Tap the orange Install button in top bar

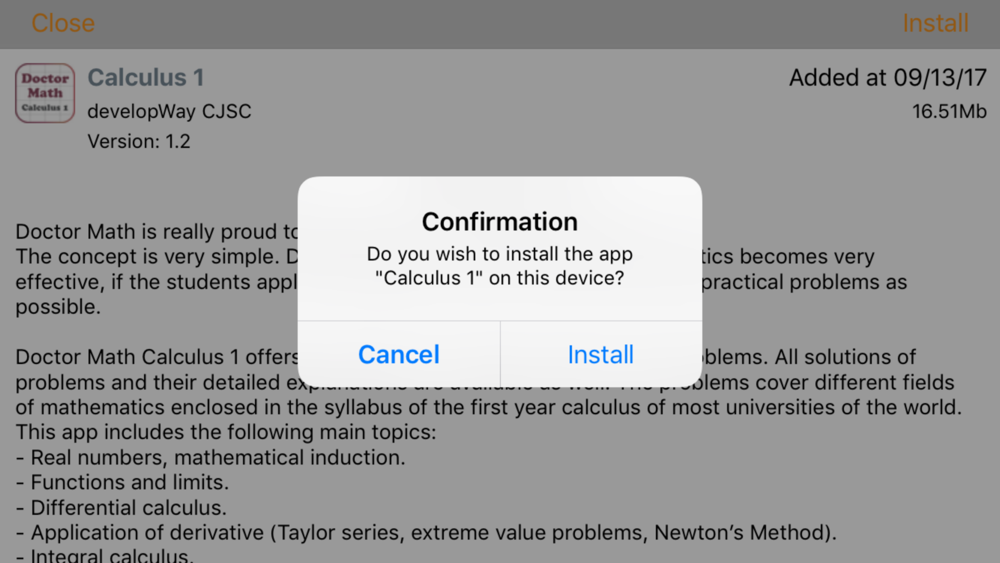[935, 24]
